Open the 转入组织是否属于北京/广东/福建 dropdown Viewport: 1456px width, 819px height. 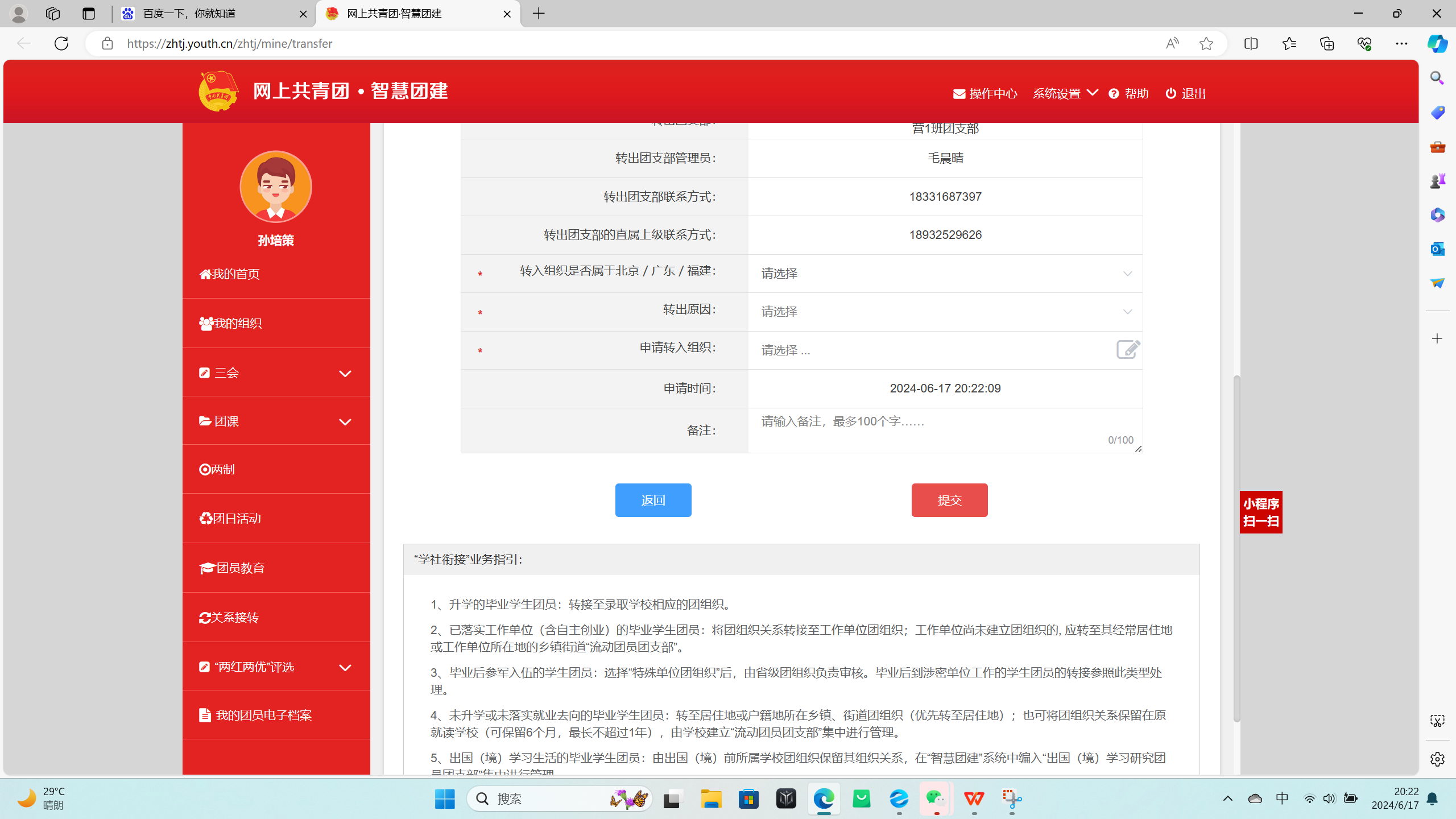coord(945,274)
